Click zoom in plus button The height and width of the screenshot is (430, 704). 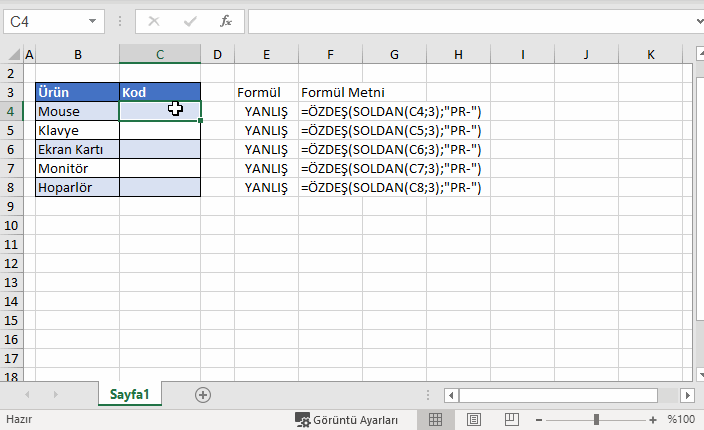pos(653,420)
